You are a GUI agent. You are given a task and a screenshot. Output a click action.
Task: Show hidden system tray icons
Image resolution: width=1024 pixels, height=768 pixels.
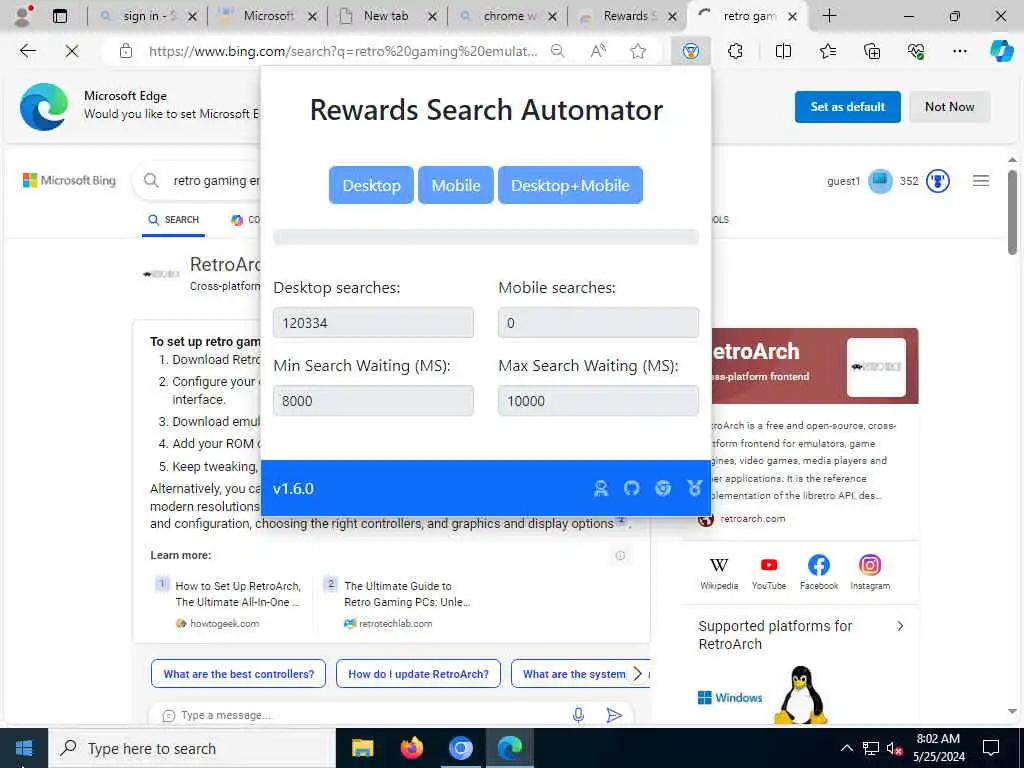pos(846,748)
